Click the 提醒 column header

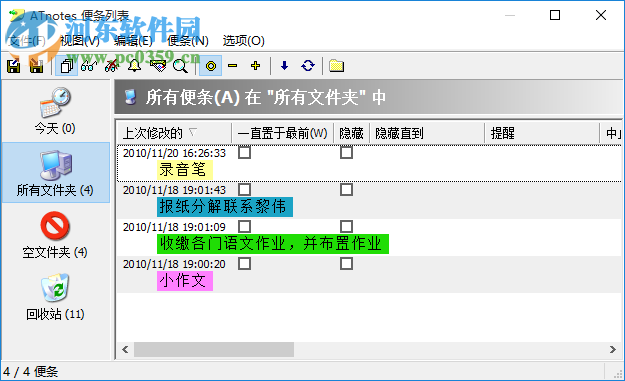pos(542,133)
